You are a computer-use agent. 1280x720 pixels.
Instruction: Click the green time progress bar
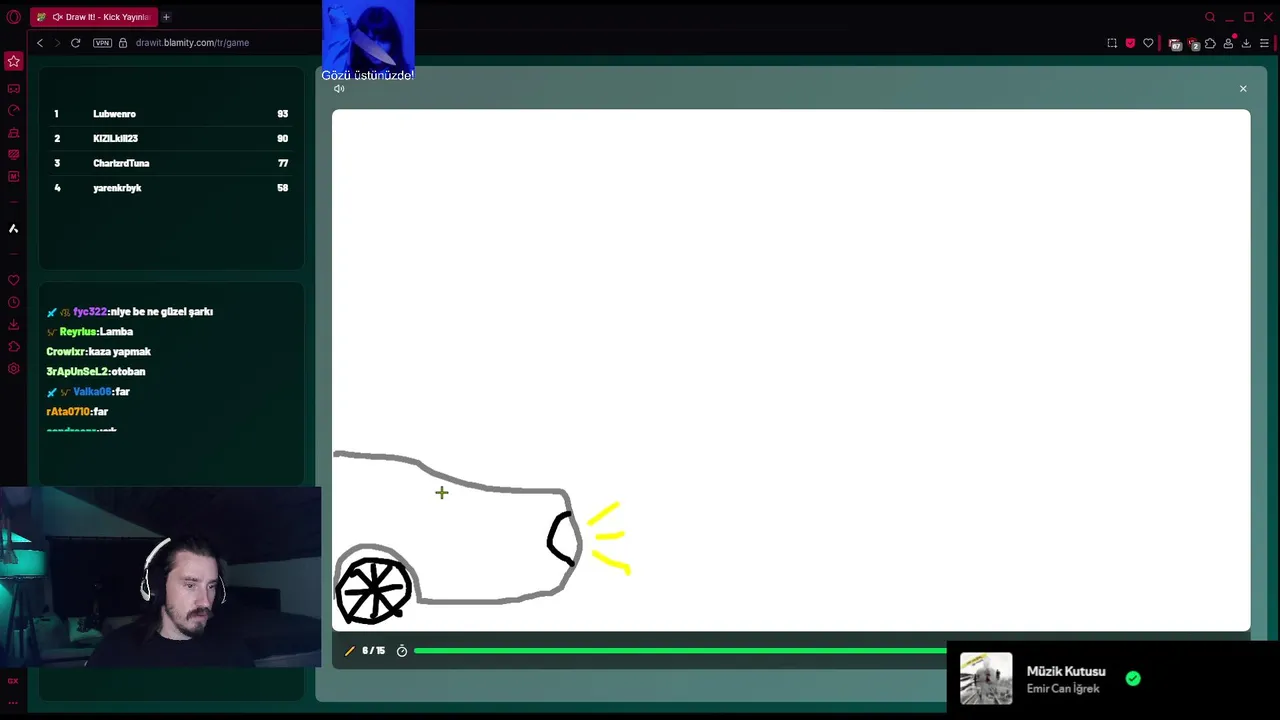tap(680, 651)
